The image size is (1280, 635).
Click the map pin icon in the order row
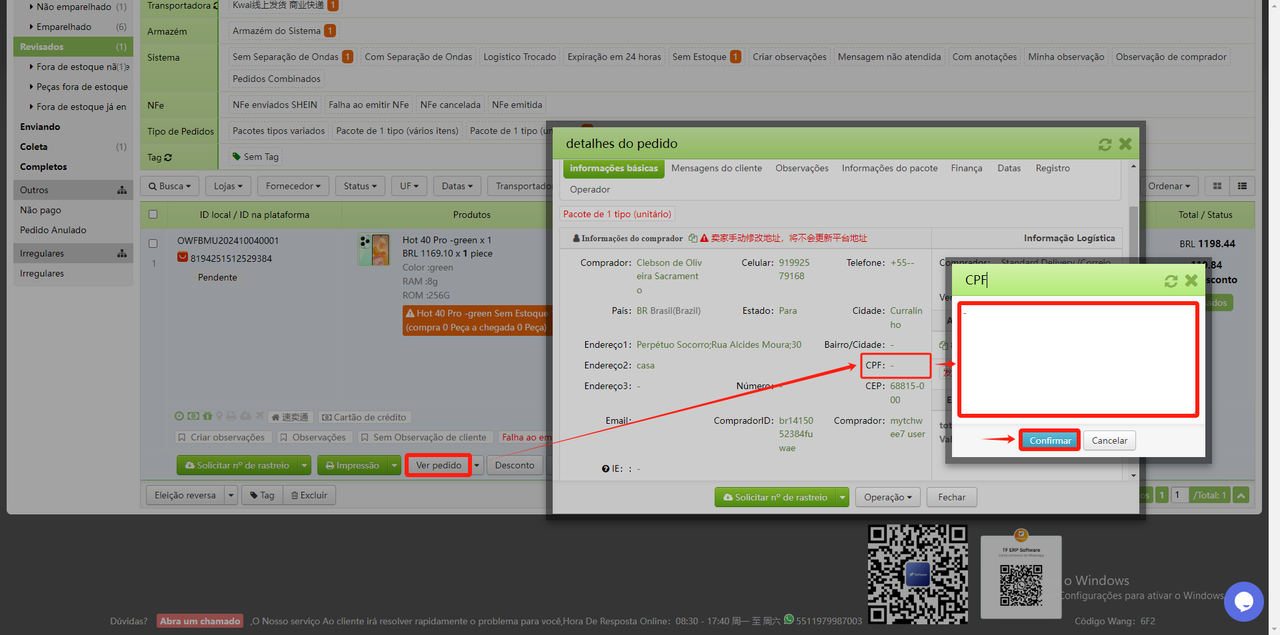219,417
